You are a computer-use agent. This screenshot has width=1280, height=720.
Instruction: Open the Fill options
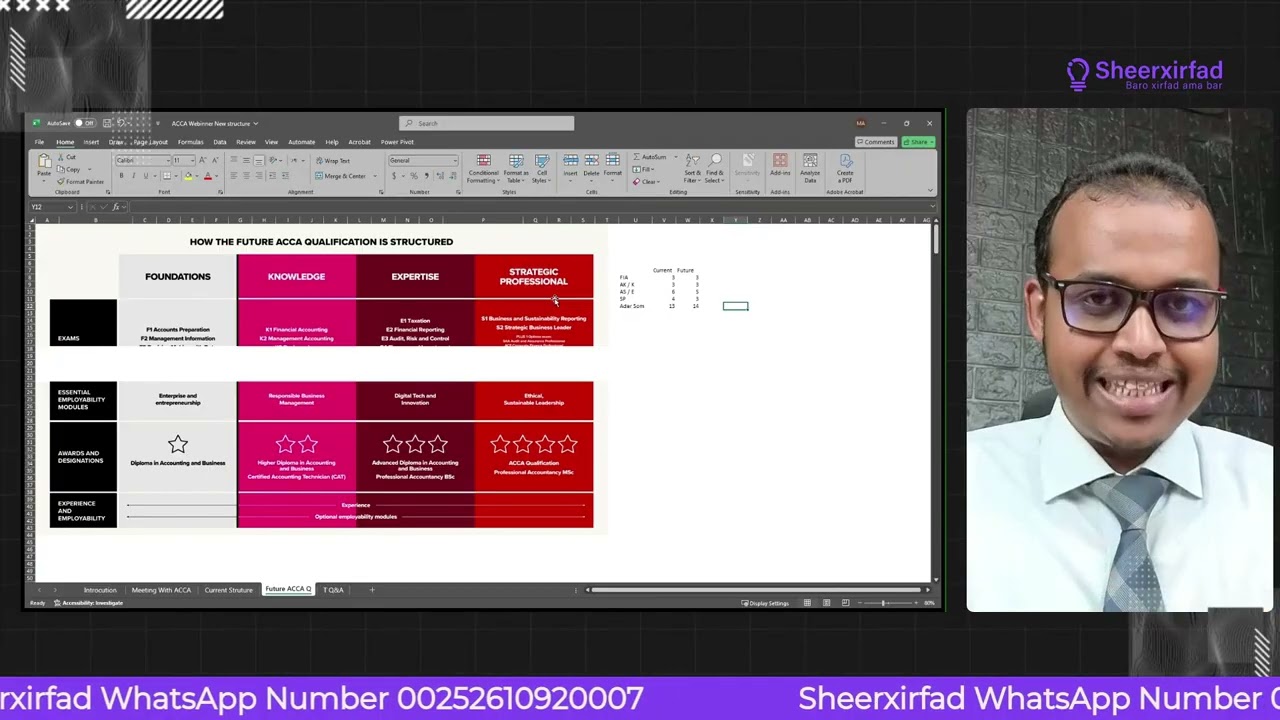pyautogui.click(x=644, y=169)
